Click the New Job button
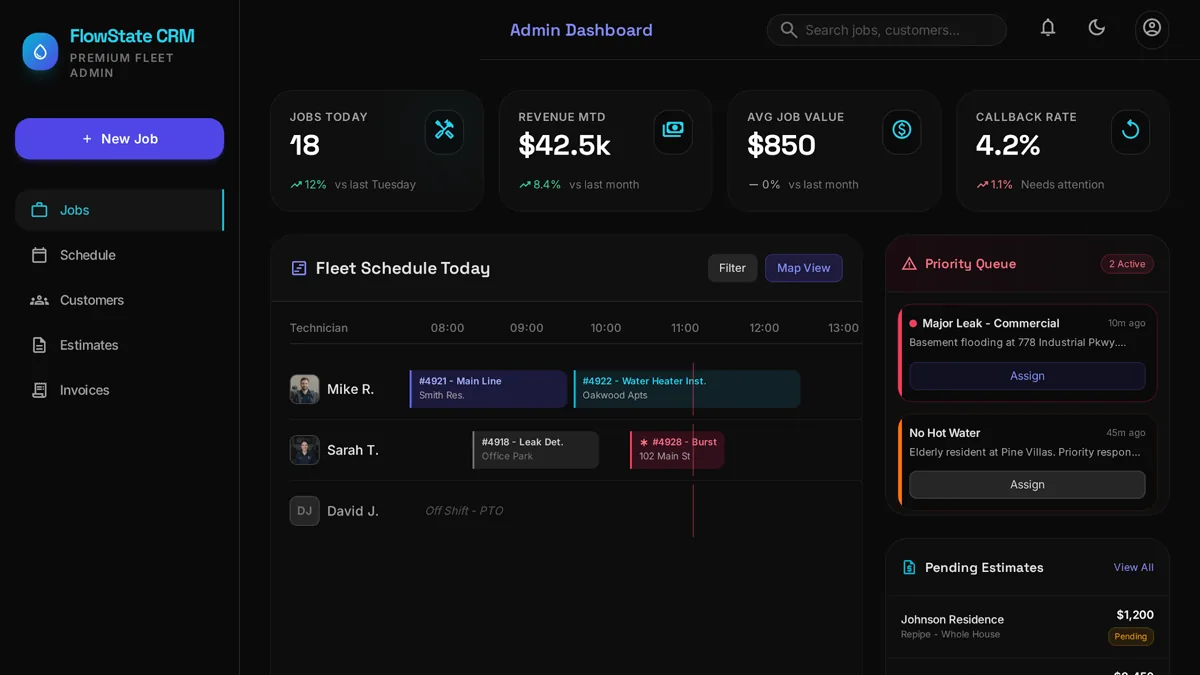Viewport: 1200px width, 675px height. point(119,139)
